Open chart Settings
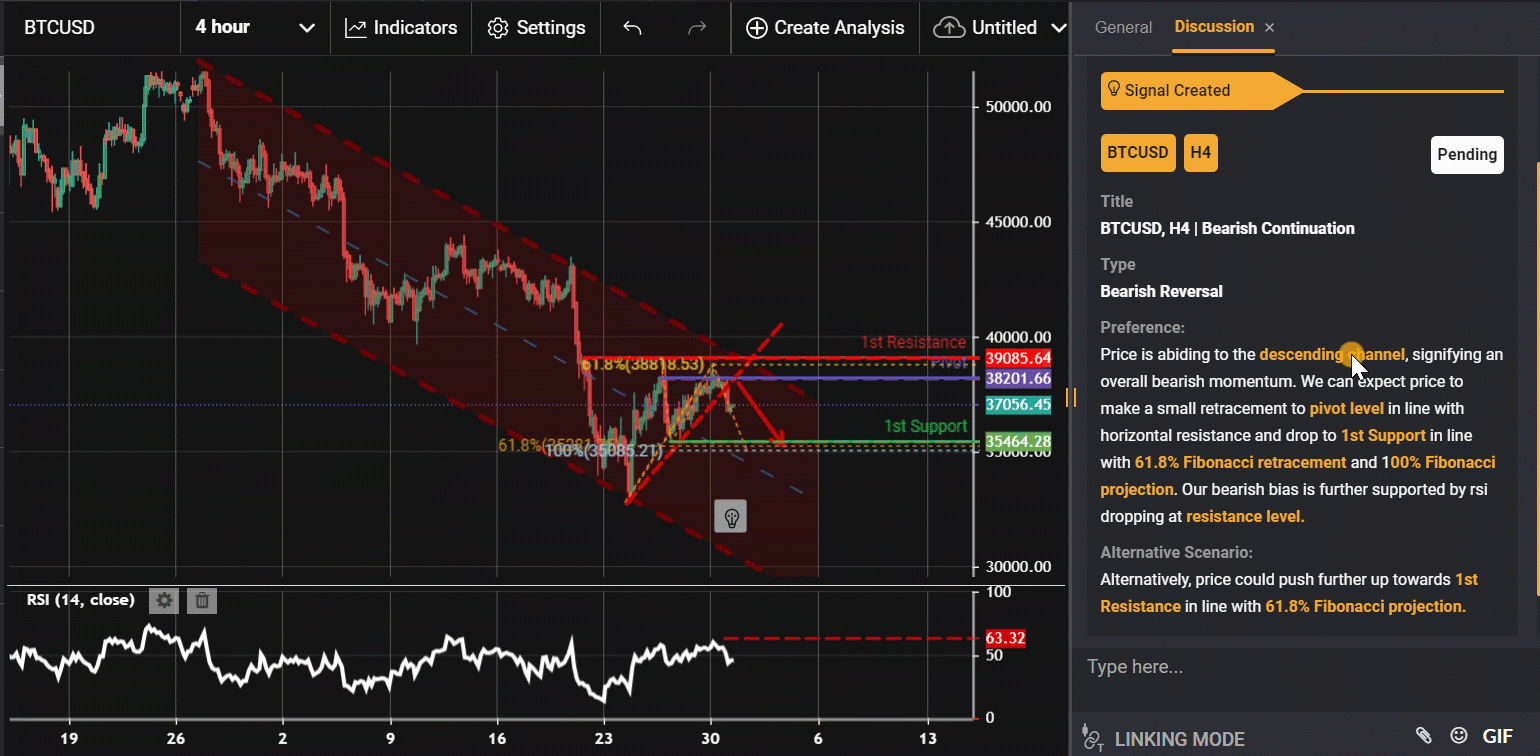The image size is (1540, 756). 536,28
